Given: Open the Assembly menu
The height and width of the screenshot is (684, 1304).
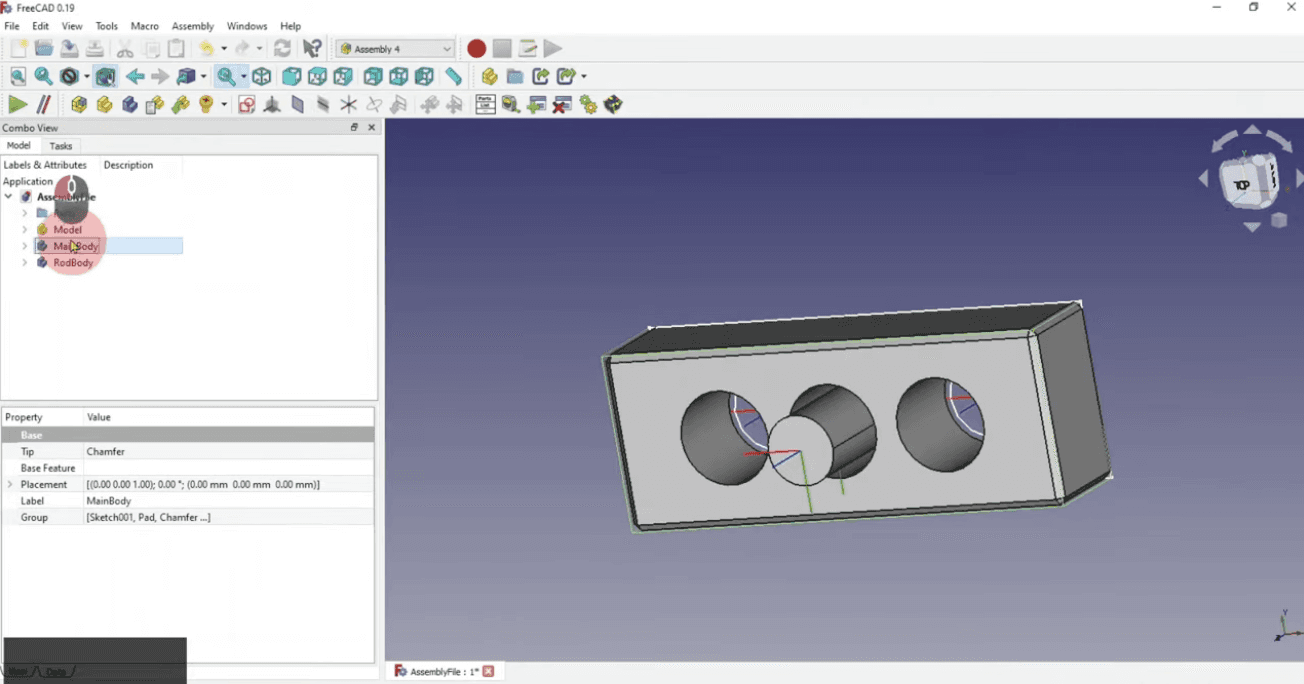Looking at the screenshot, I should click(192, 26).
